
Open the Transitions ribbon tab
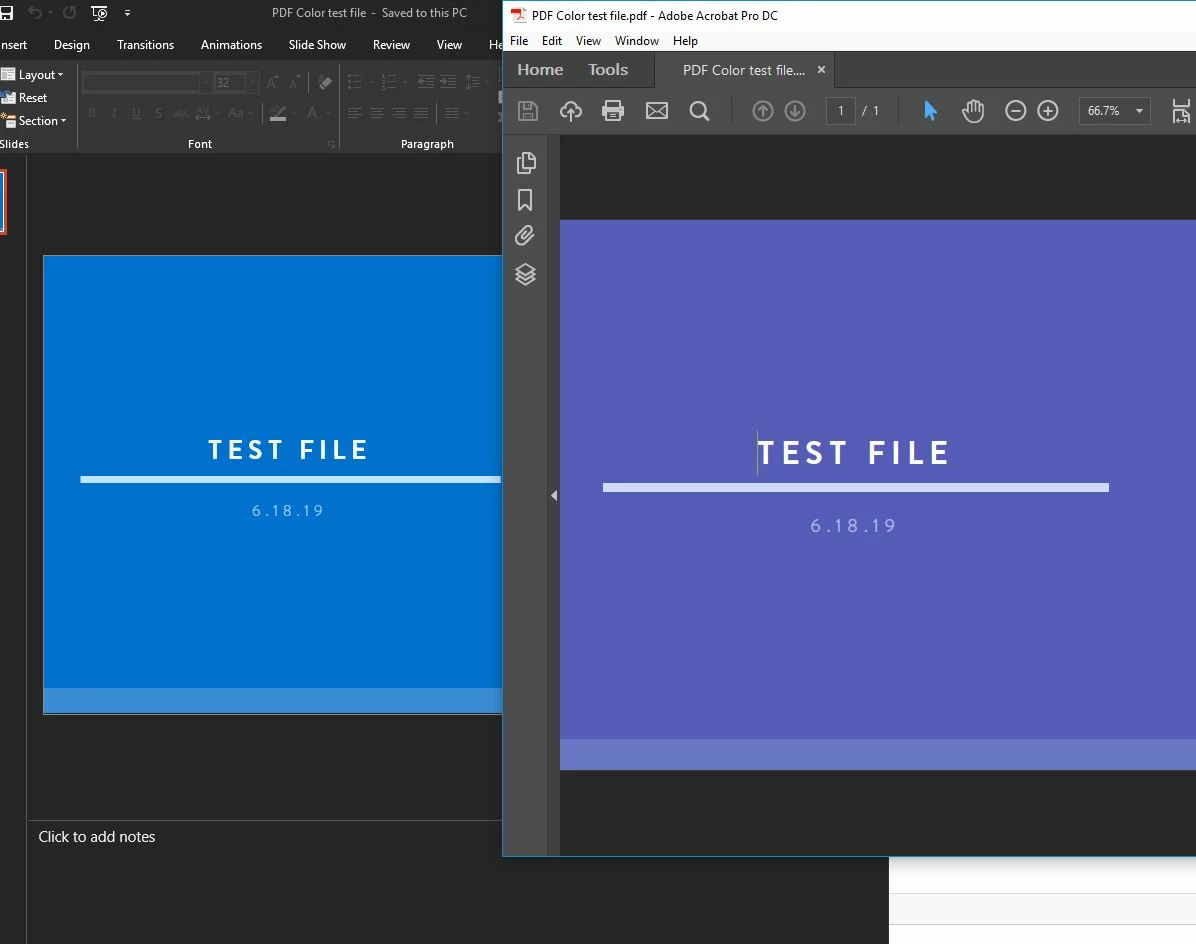pyautogui.click(x=145, y=45)
